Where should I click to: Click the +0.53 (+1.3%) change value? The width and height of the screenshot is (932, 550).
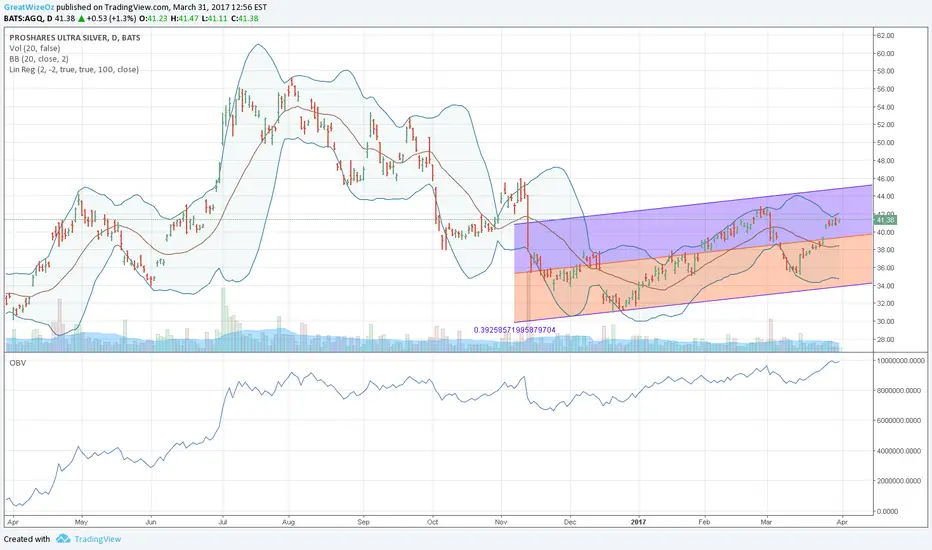(x=111, y=18)
